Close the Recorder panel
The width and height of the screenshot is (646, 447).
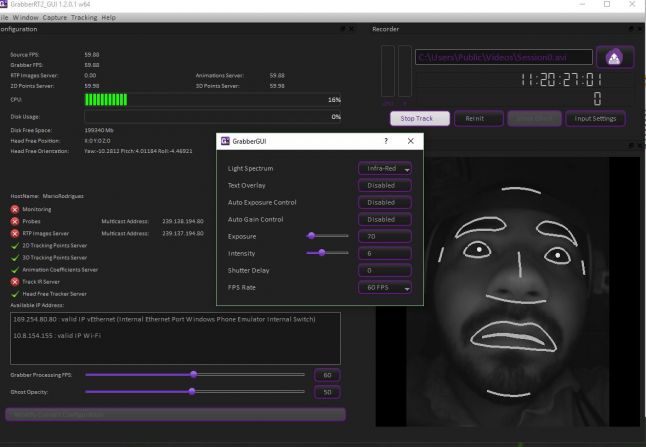click(640, 29)
